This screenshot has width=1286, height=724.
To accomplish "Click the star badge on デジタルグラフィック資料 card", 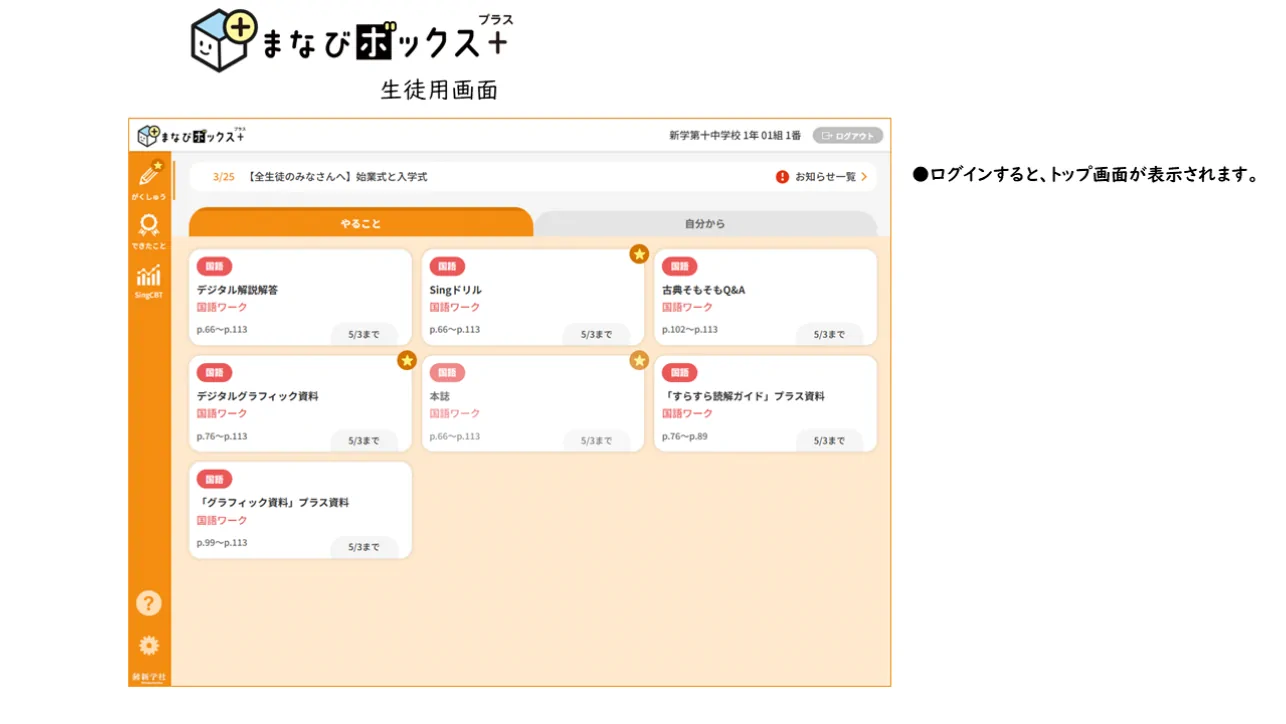I will (x=407, y=360).
